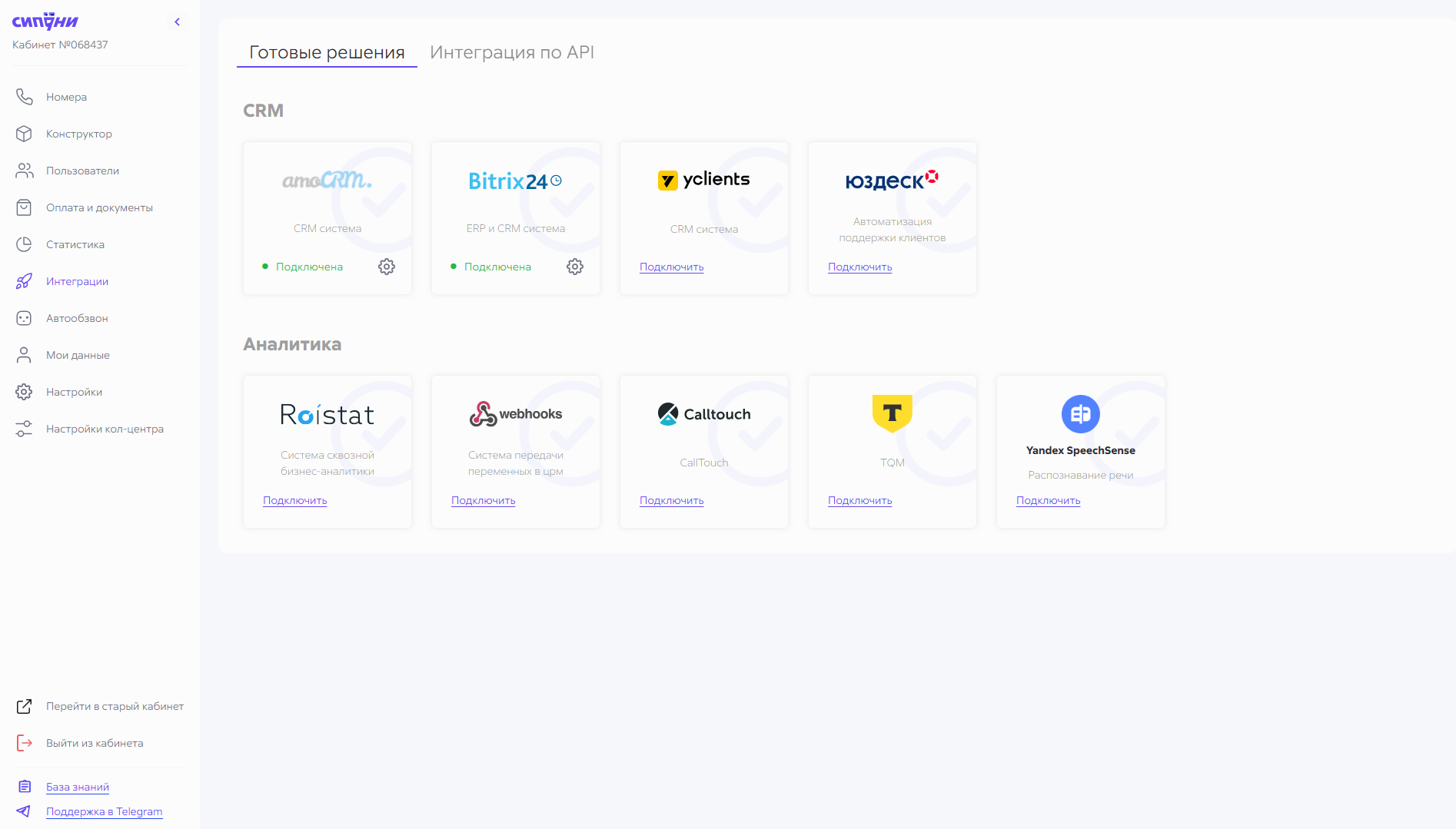The image size is (1456, 829).
Task: Click the CRM section heading
Action: coord(264,111)
